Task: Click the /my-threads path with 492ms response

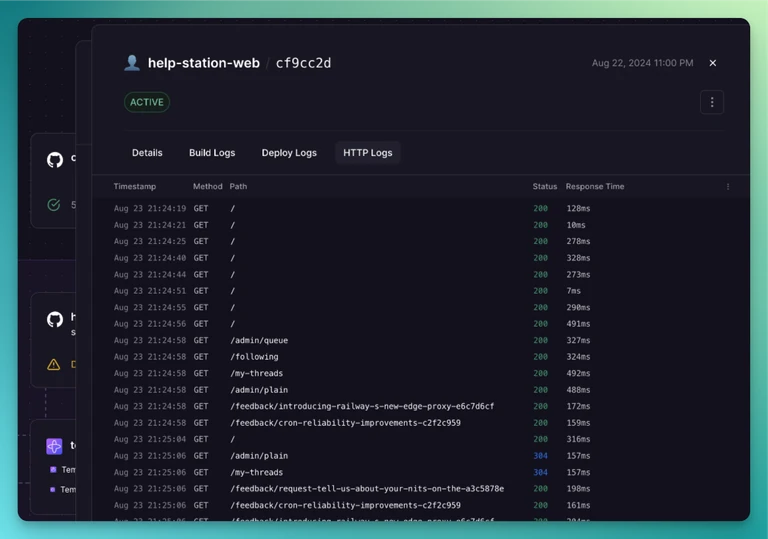Action: [257, 373]
